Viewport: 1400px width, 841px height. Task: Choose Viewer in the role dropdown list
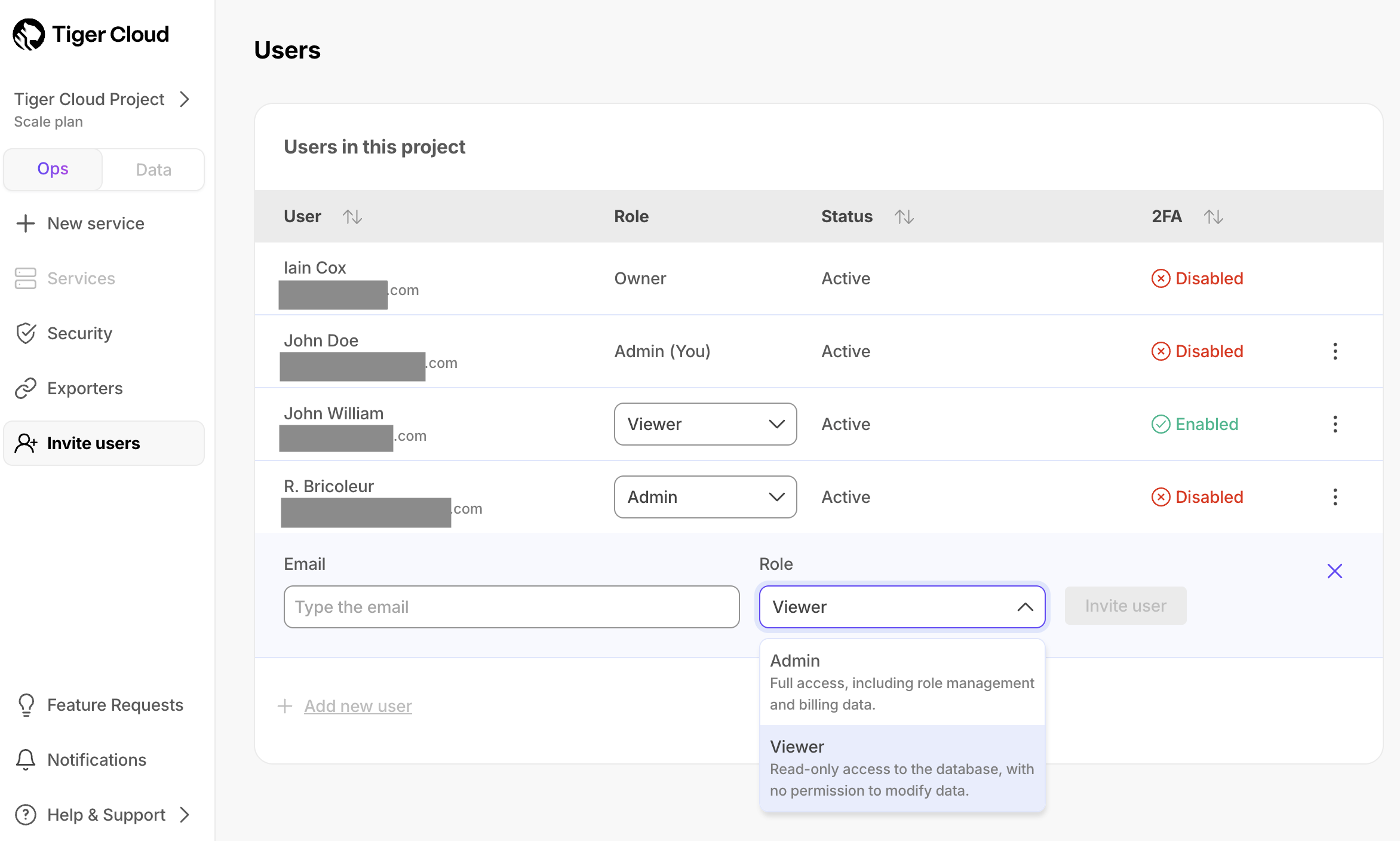902,768
